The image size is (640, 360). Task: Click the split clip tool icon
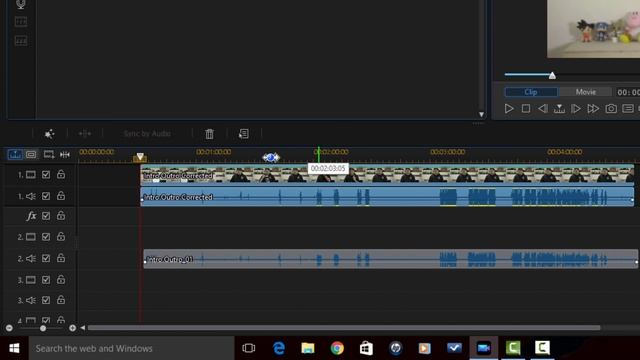point(84,133)
